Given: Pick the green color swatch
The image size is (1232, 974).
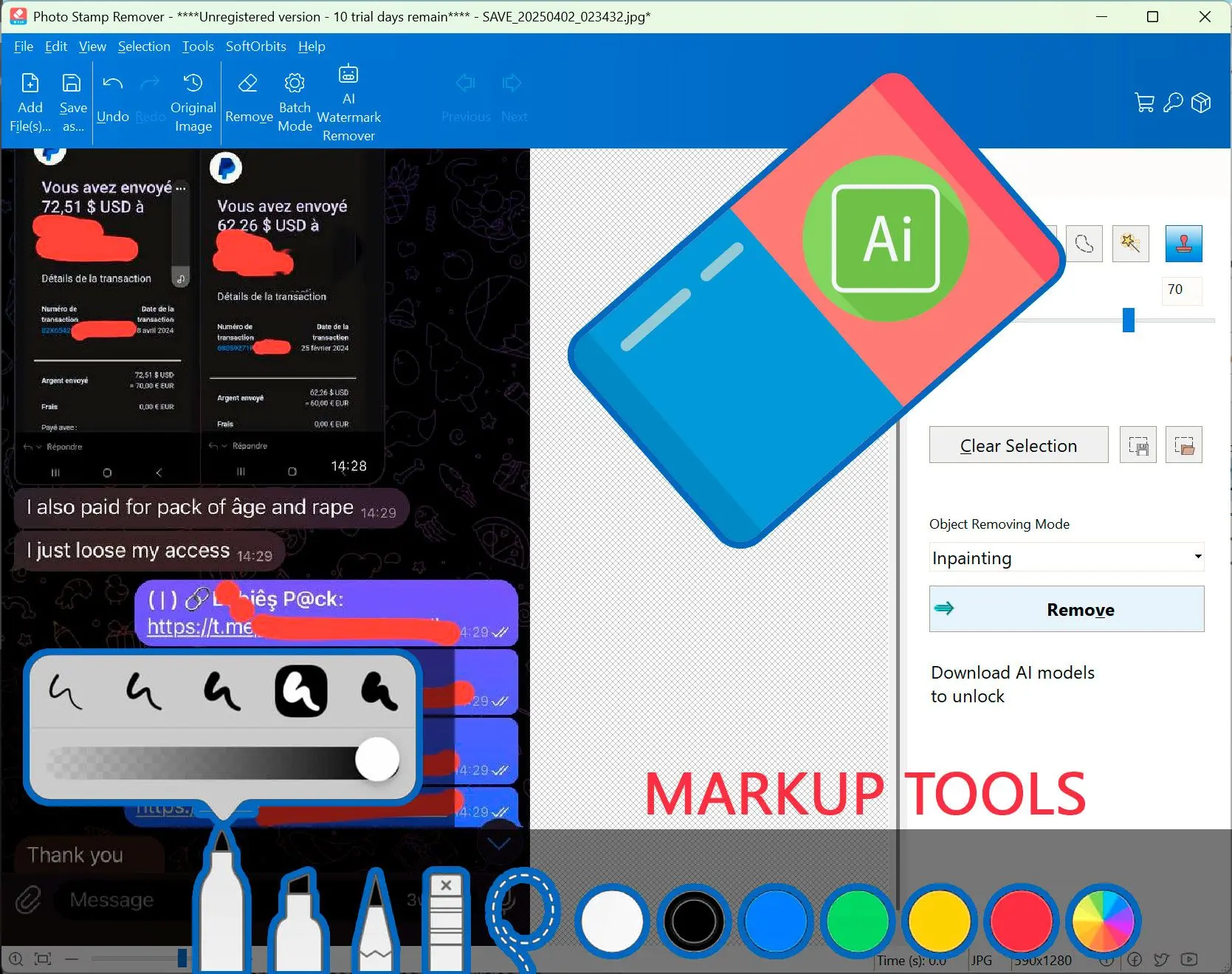Looking at the screenshot, I should coord(857,921).
